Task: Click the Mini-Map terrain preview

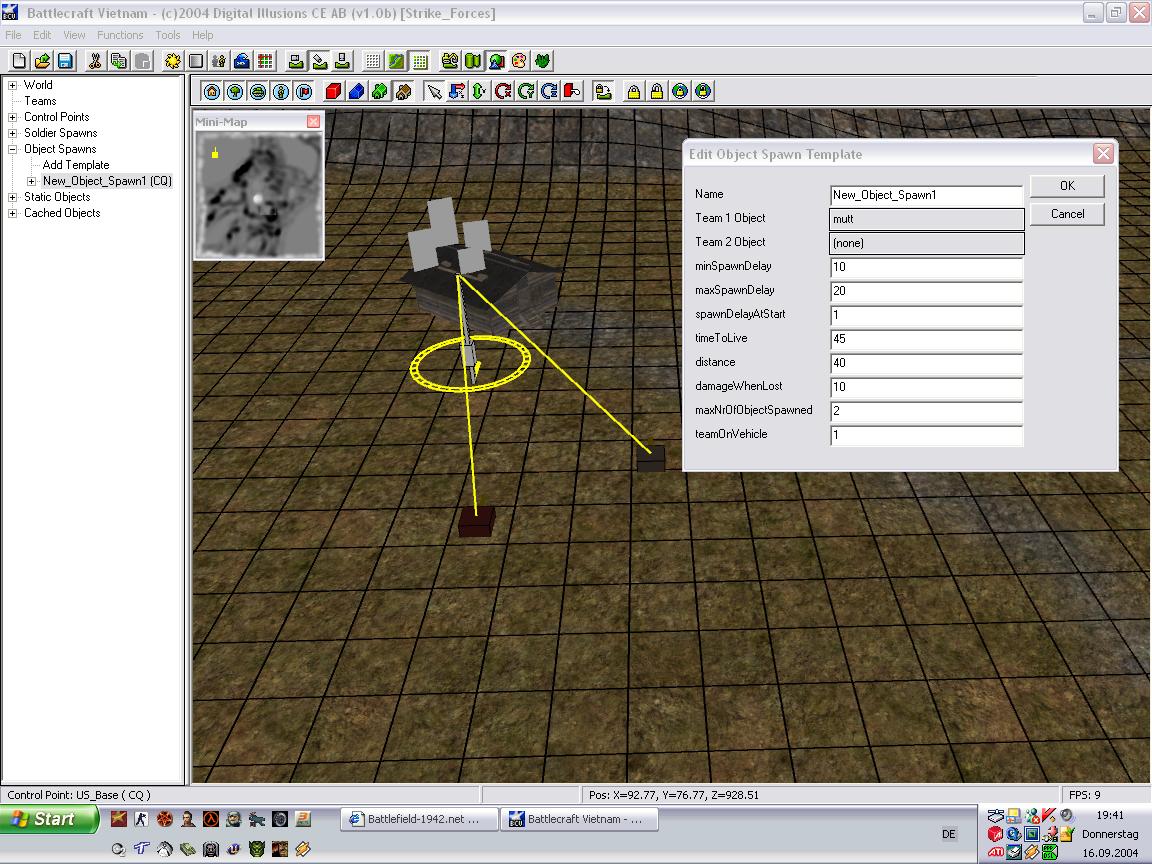Action: tap(259, 195)
